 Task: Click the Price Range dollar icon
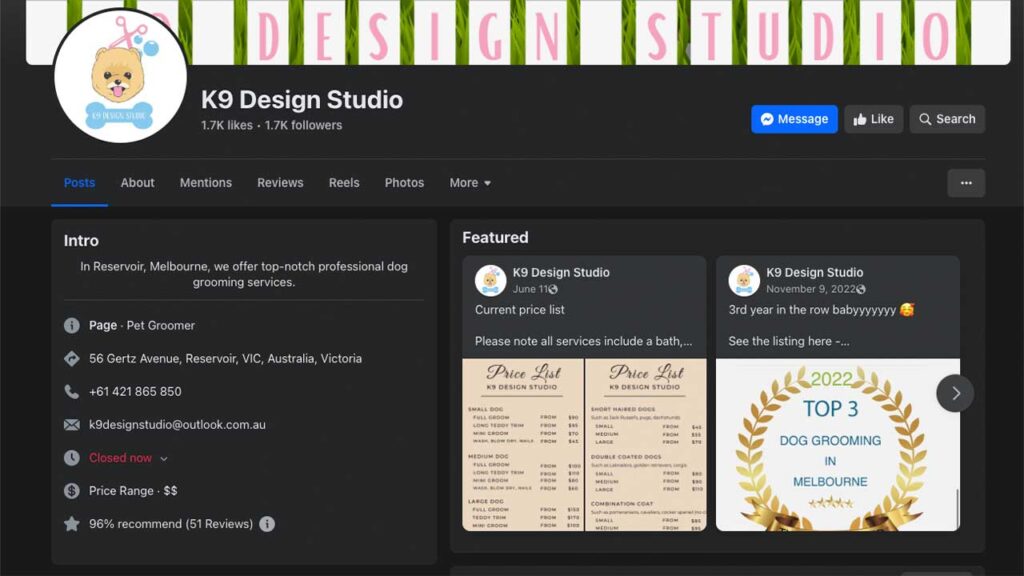[72, 490]
